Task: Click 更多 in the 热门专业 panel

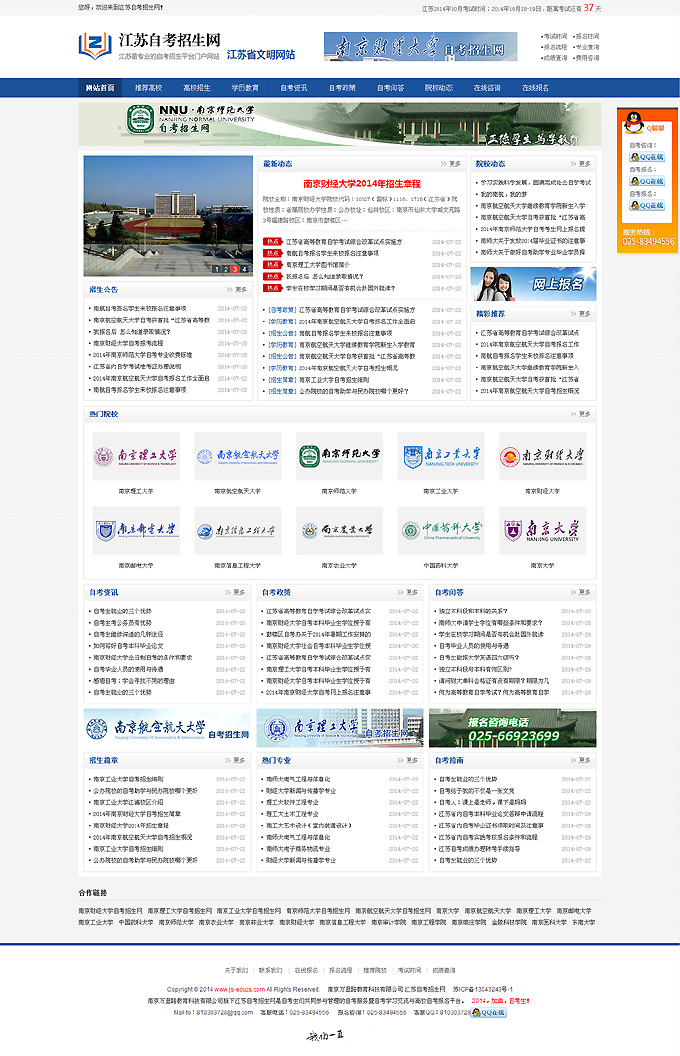Action: click(x=408, y=760)
